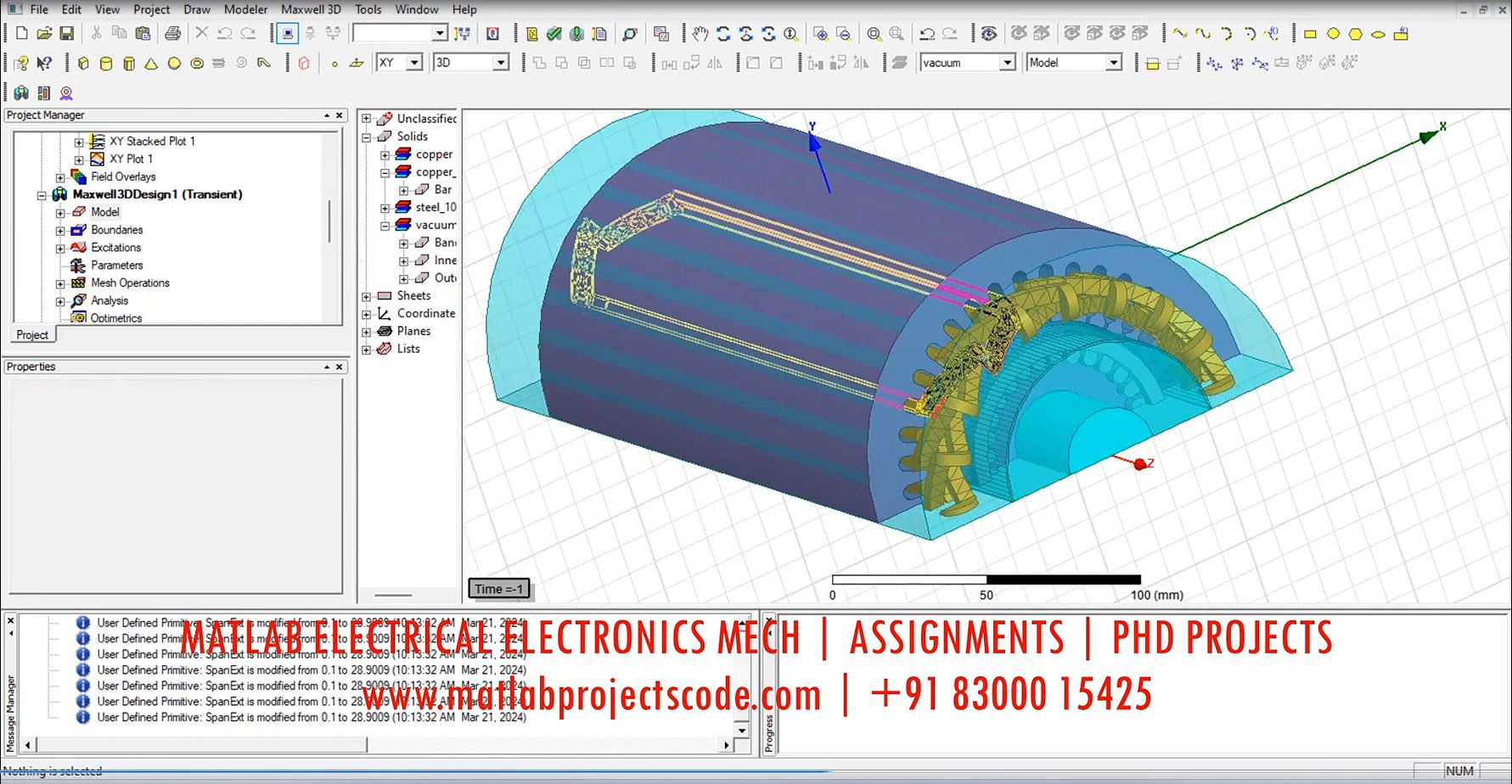The image size is (1512, 784).
Task: Click the Analyze All icon
Action: click(576, 33)
